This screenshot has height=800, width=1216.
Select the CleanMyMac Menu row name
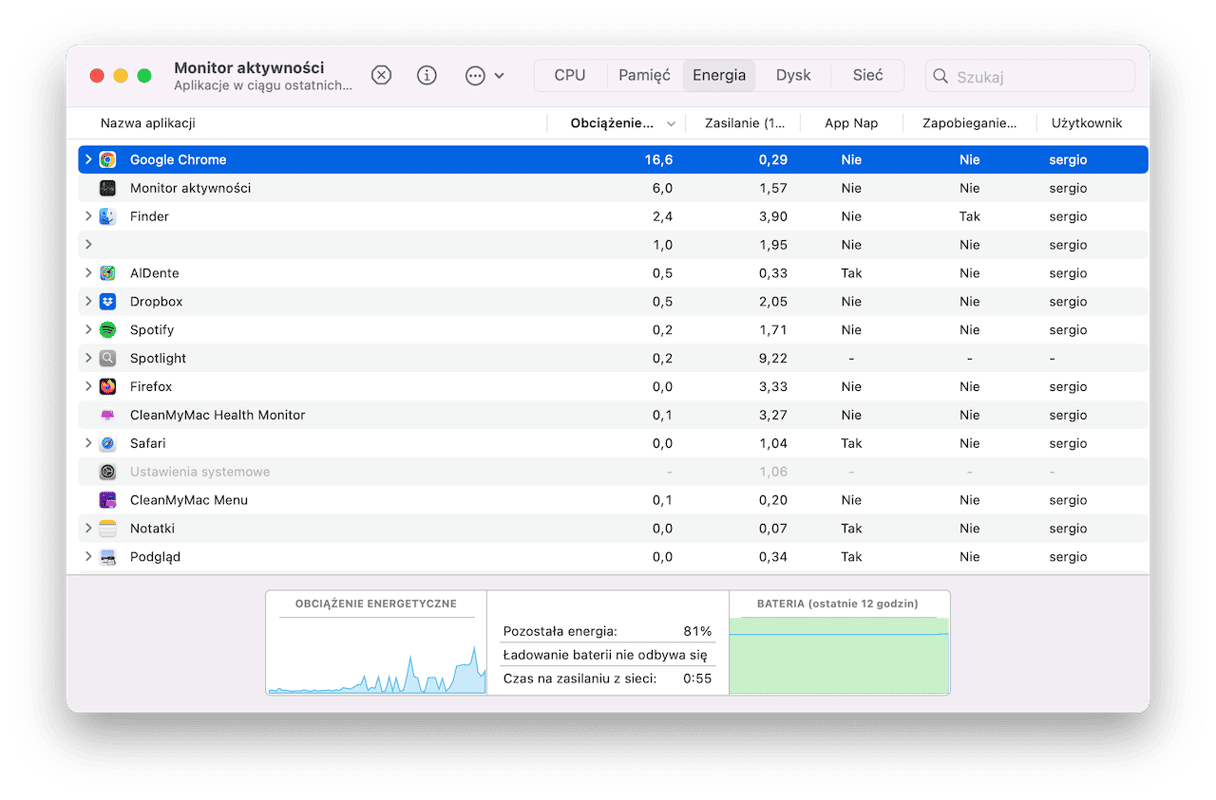[x=189, y=500]
